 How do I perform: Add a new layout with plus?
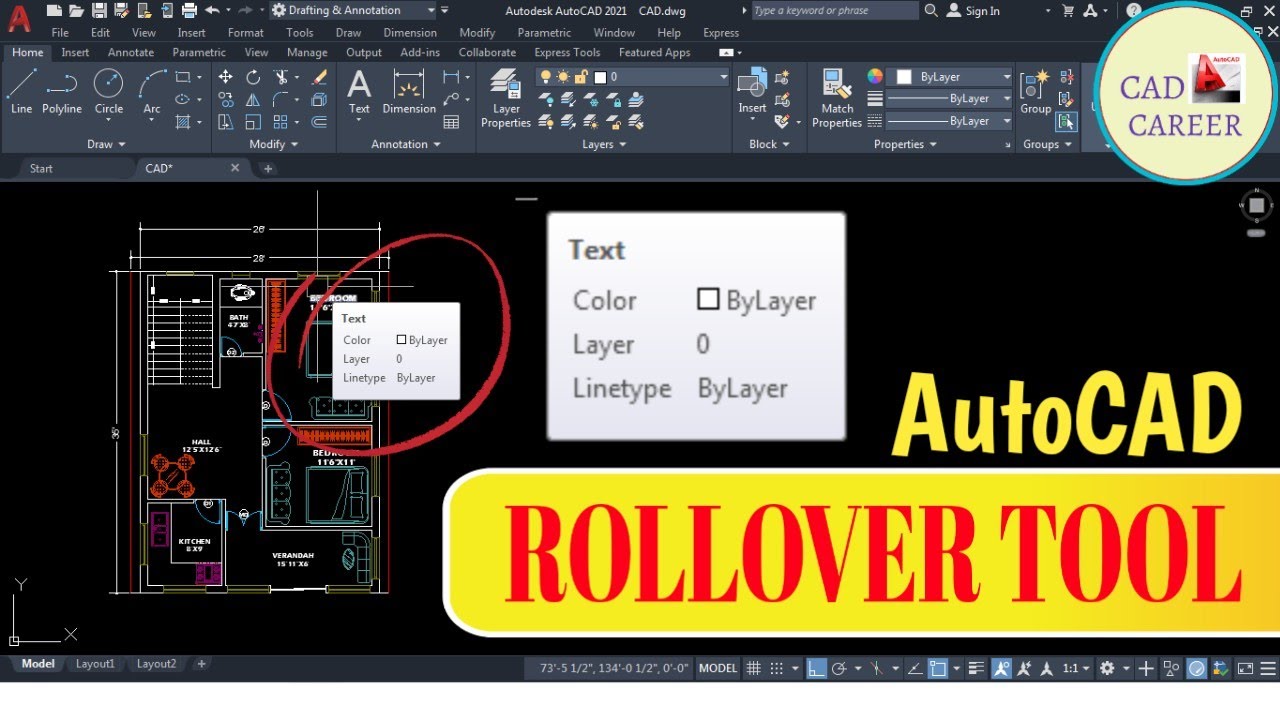(201, 664)
